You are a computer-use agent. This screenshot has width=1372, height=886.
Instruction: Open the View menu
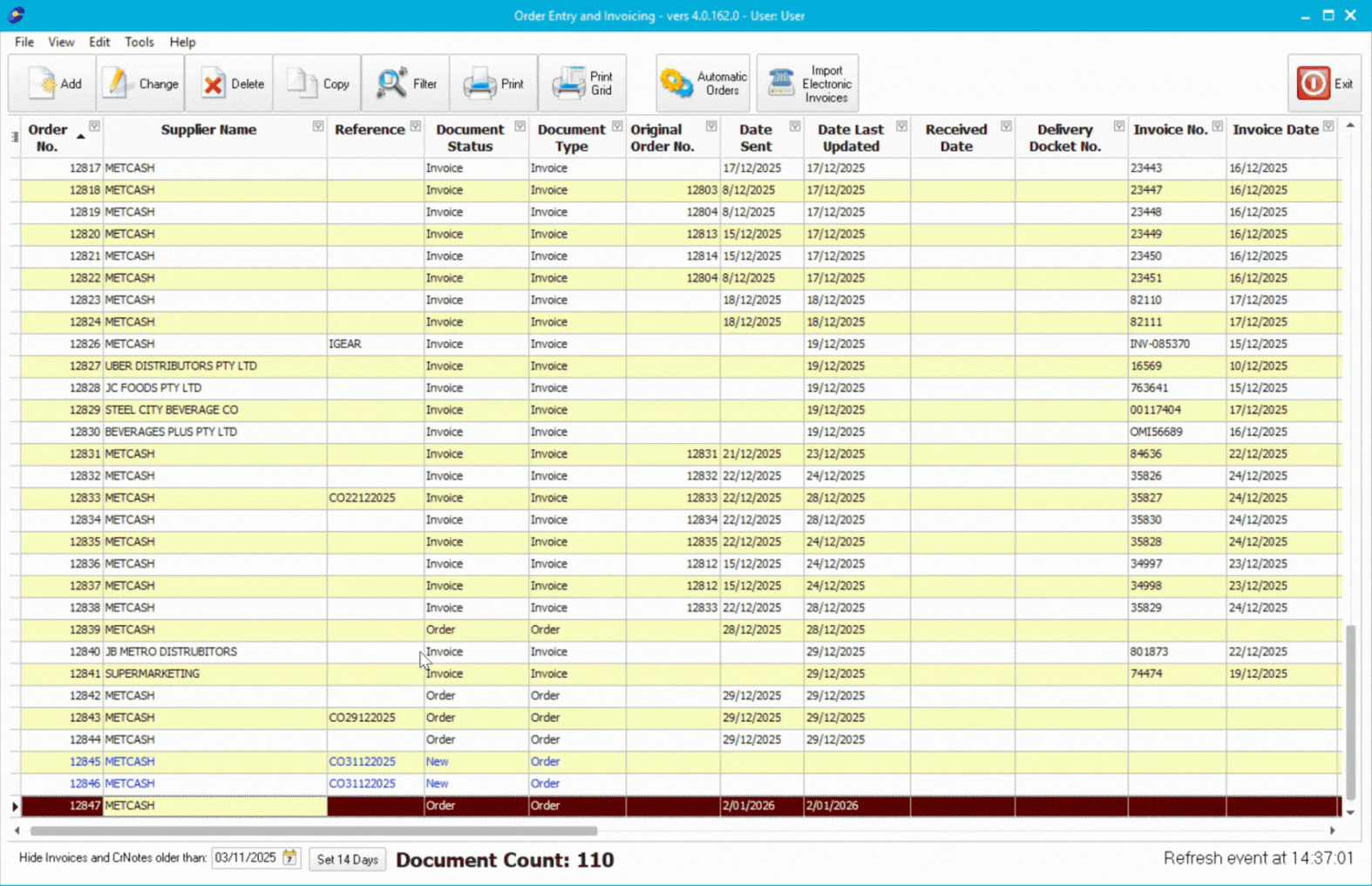(61, 42)
